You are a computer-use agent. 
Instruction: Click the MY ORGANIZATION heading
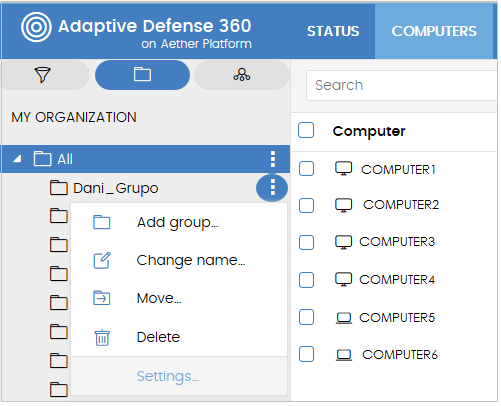click(x=74, y=117)
